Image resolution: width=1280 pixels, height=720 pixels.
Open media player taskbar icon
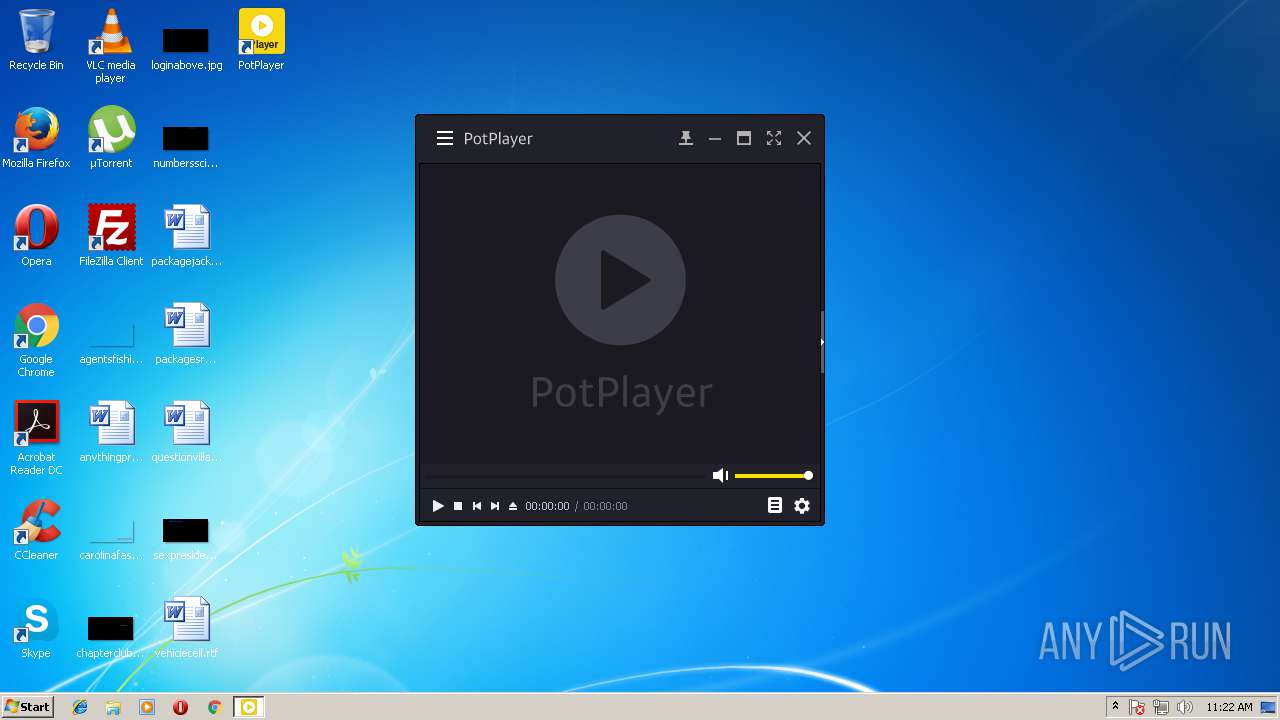pos(147,707)
